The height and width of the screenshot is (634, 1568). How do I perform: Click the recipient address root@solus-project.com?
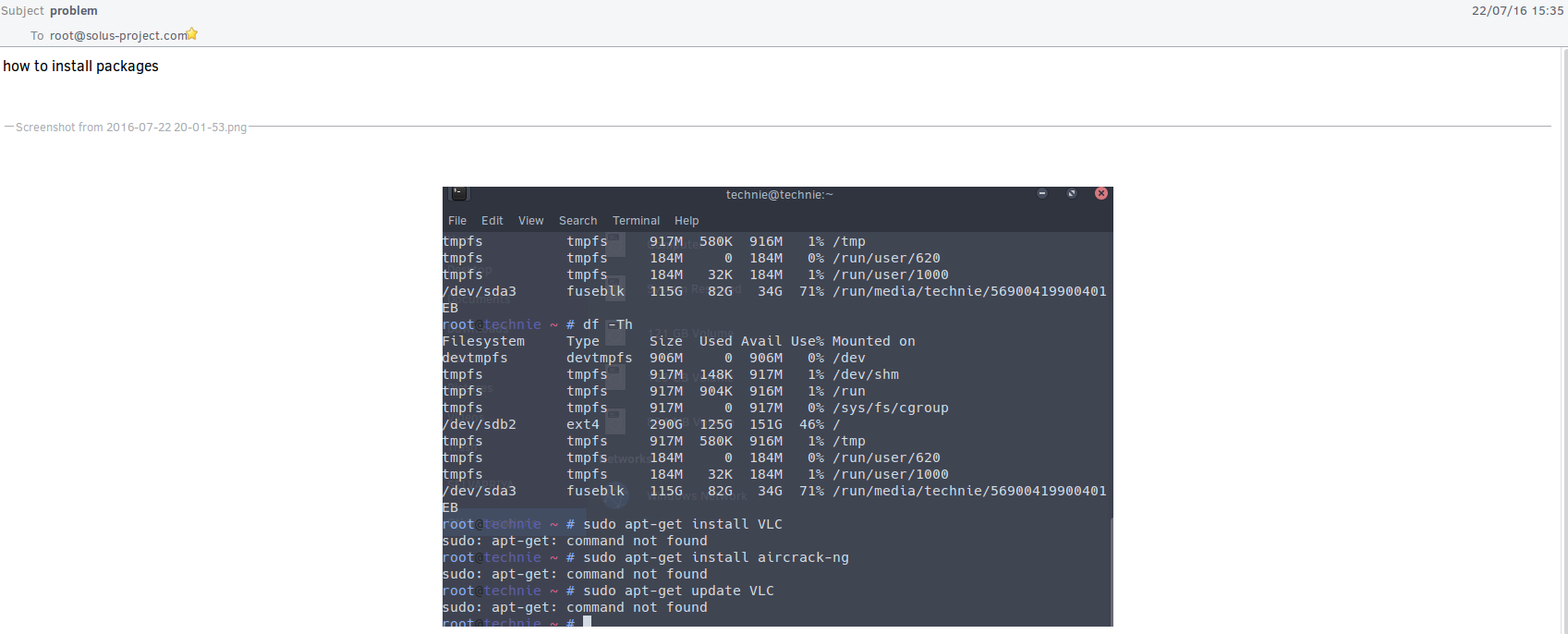118,36
